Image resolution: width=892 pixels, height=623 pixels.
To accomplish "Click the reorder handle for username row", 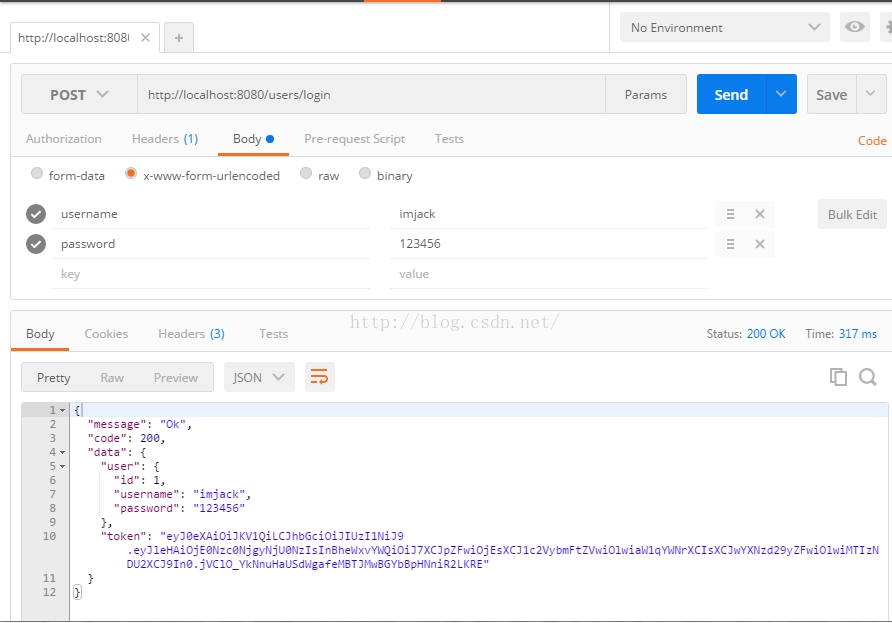I will click(730, 214).
